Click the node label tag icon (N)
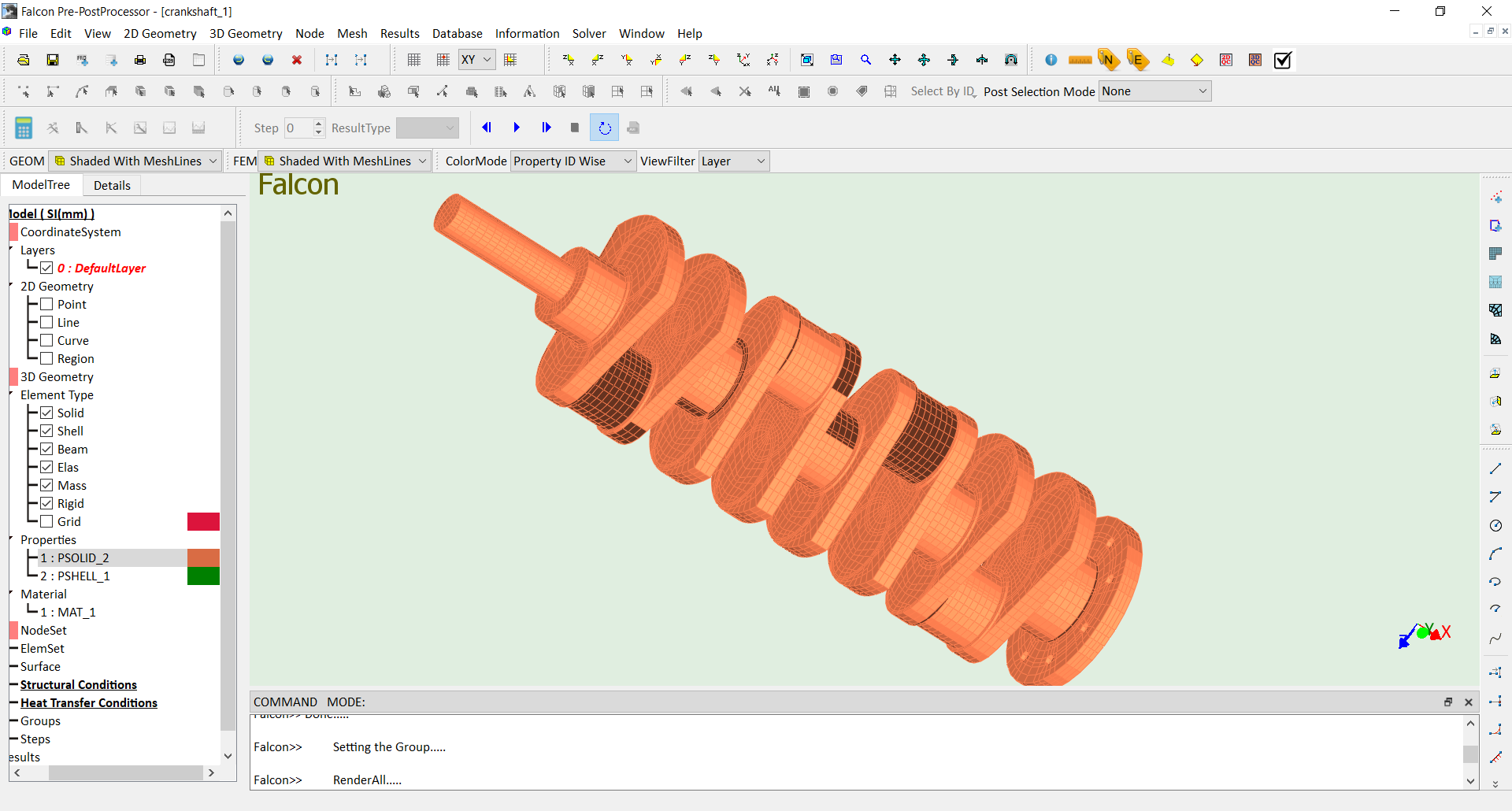The height and width of the screenshot is (811, 1512). pos(1109,60)
